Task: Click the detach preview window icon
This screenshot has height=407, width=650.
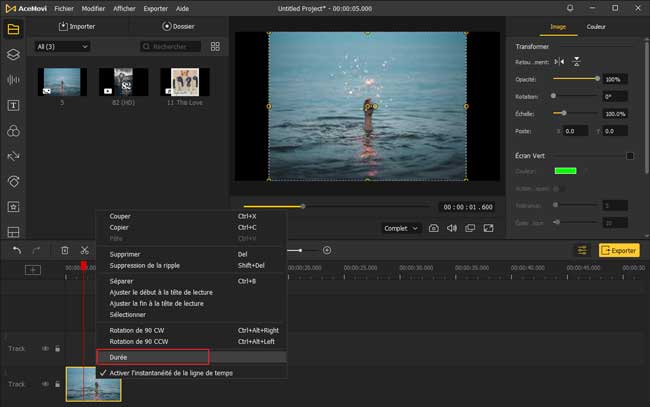Action: [470, 228]
